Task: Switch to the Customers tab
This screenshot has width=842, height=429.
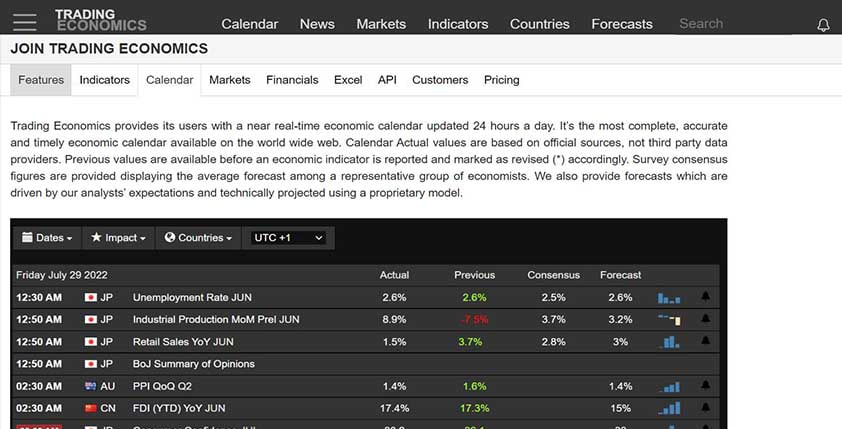Action: (x=440, y=80)
